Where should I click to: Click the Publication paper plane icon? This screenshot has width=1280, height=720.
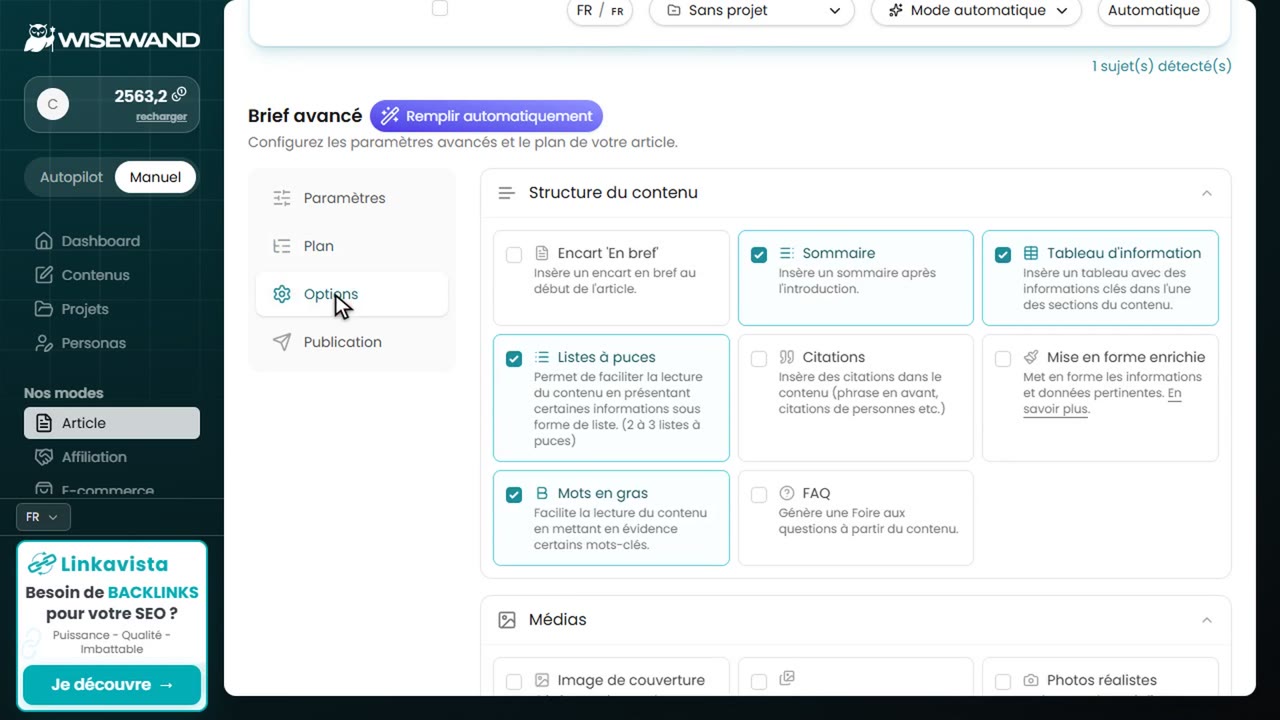[282, 342]
